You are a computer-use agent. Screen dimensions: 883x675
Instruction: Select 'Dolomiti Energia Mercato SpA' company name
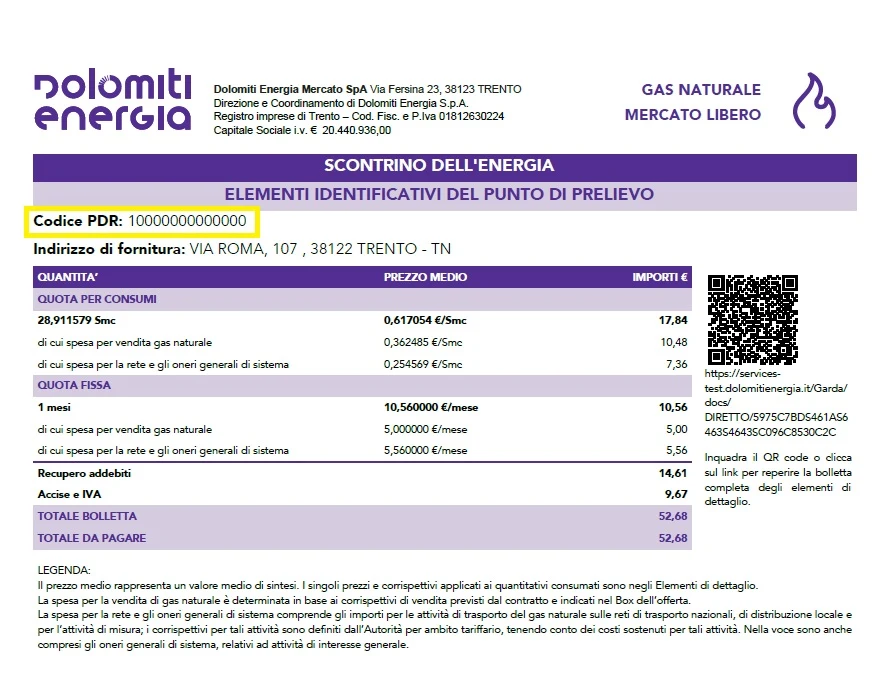point(290,89)
